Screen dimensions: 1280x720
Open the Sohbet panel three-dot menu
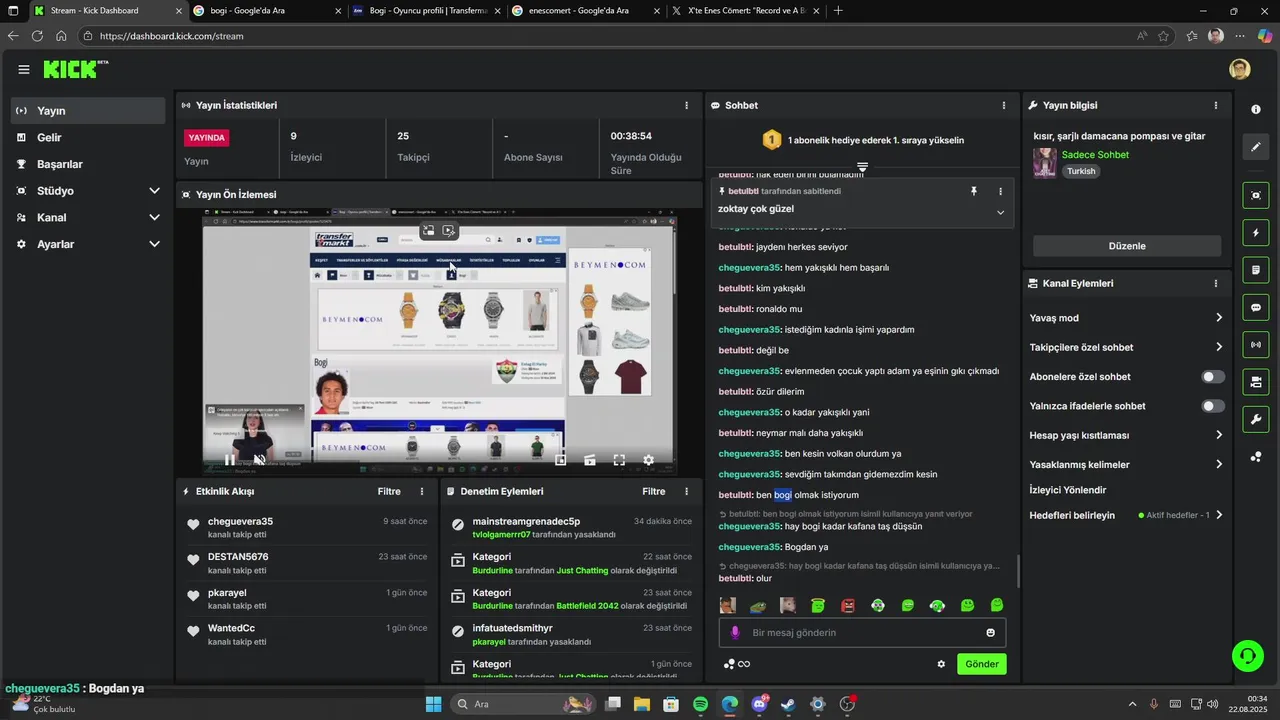(1004, 105)
